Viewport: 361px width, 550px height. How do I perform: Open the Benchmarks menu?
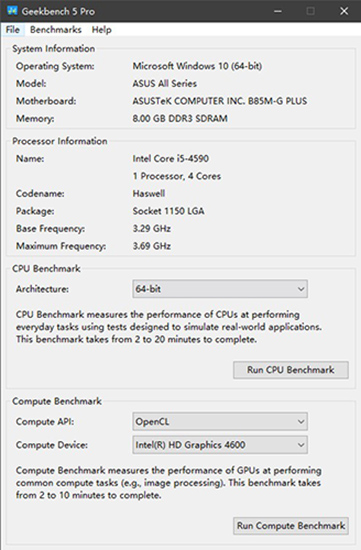coord(56,30)
